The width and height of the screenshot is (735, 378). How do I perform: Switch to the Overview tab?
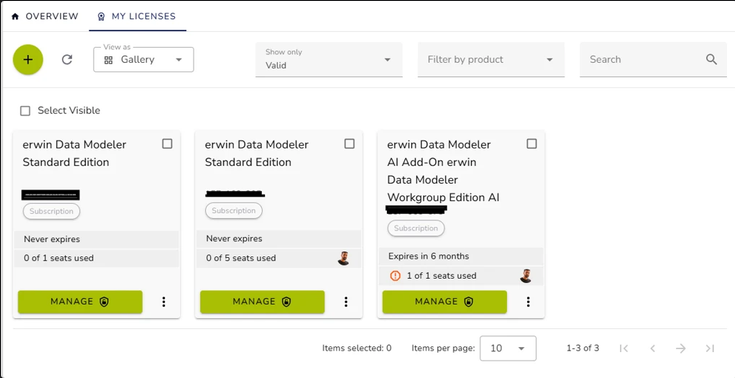(x=45, y=16)
